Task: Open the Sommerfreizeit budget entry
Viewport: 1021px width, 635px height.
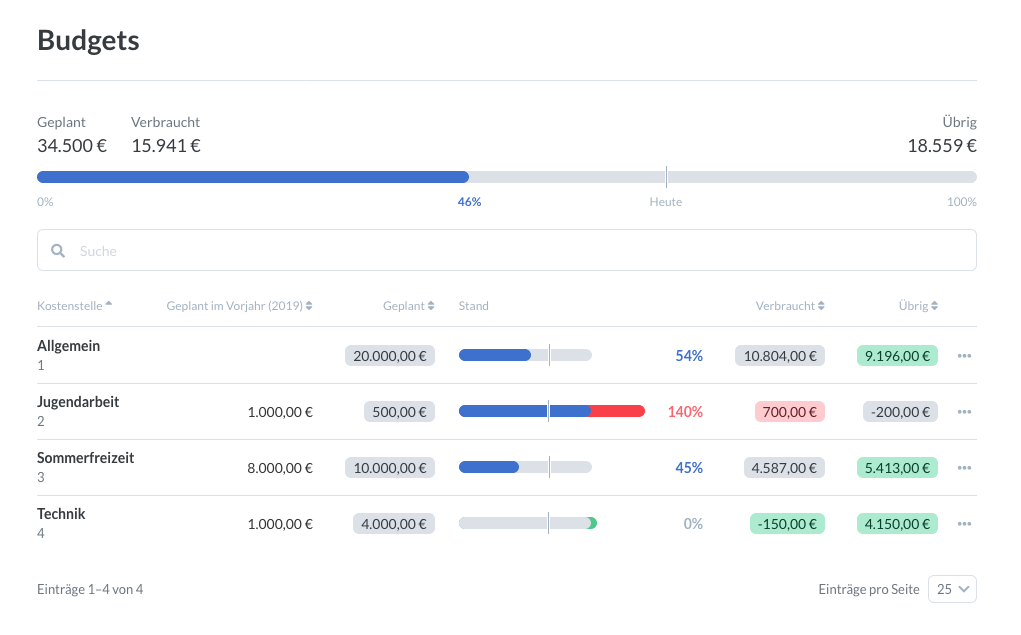Action: point(85,458)
